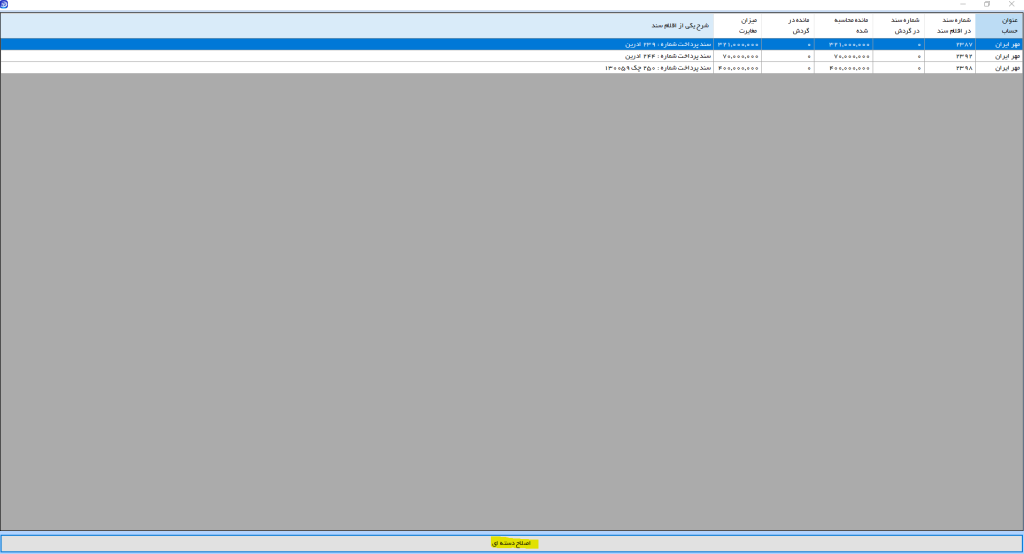Image resolution: width=1024 pixels, height=554 pixels.
Task: Restore the window using the title bar icon
Action: click(987, 4)
